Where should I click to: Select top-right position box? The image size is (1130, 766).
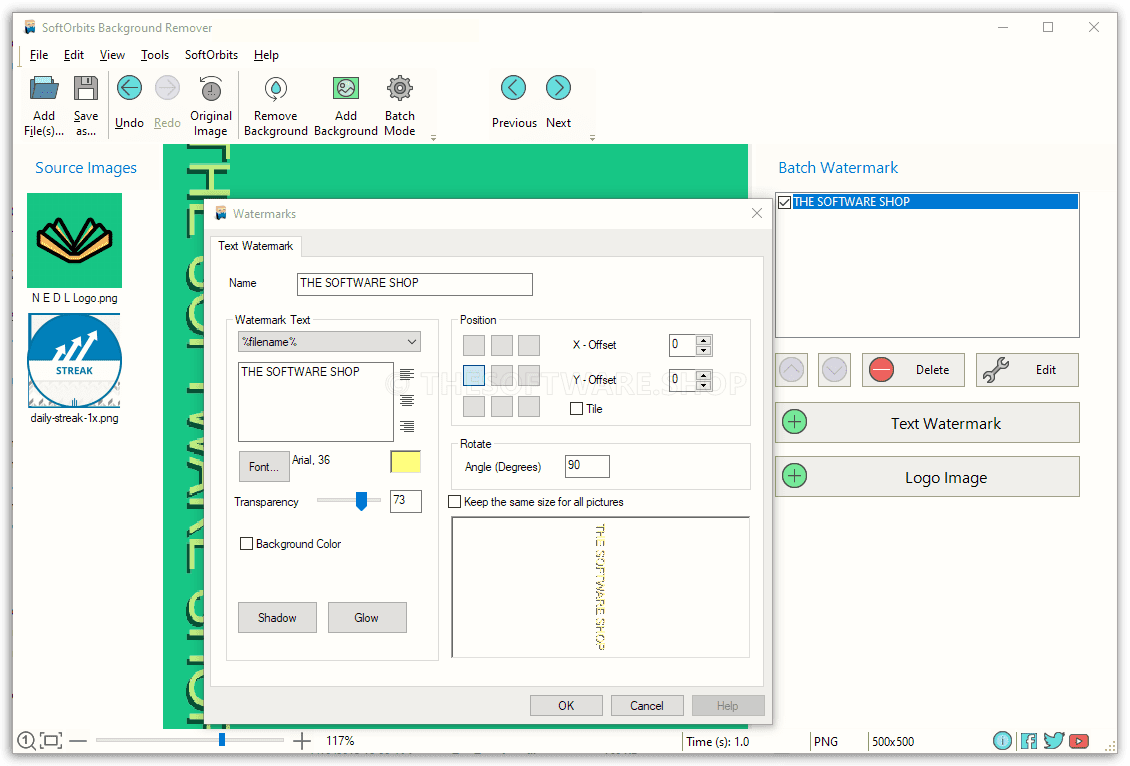point(529,345)
